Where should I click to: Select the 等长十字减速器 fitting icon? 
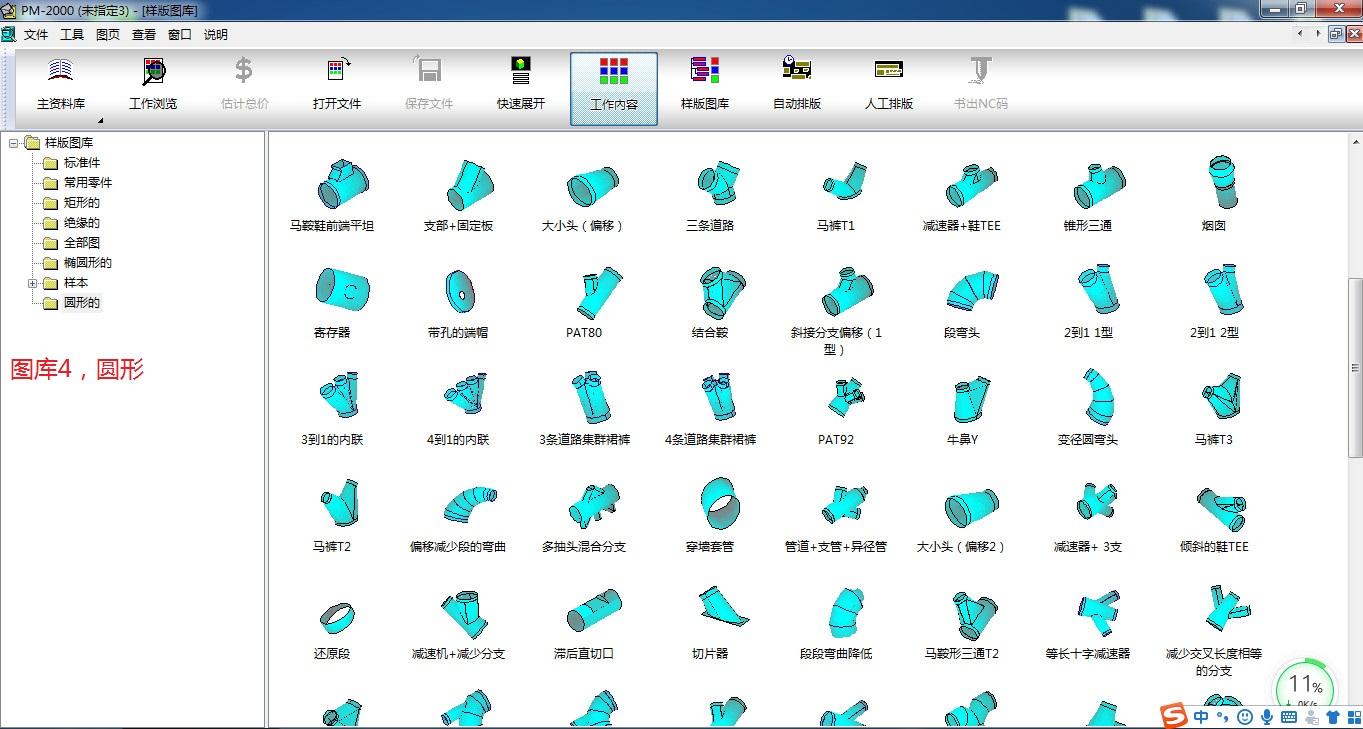(1098, 612)
